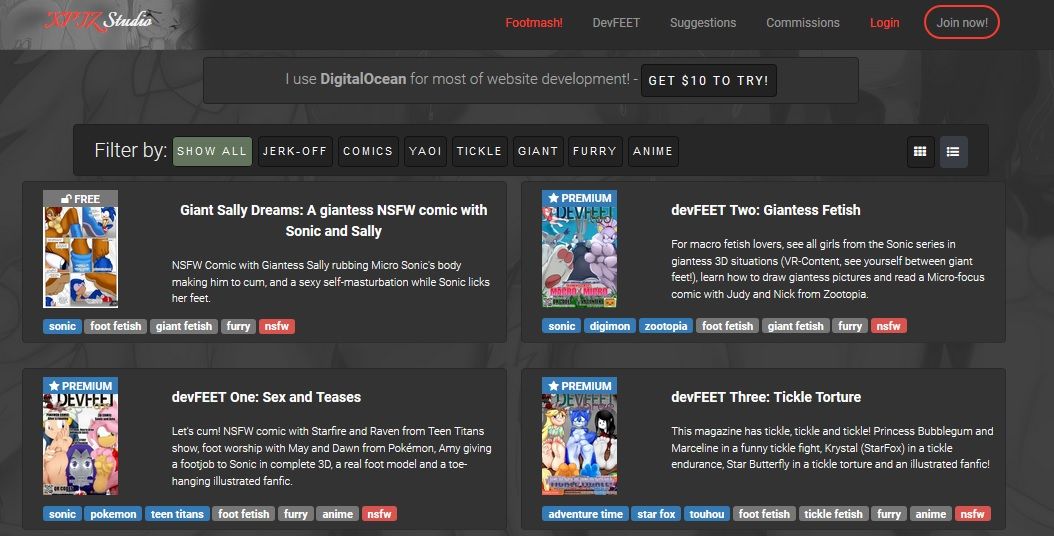Filter by YAOI category
Image resolution: width=1054 pixels, height=536 pixels.
425,151
